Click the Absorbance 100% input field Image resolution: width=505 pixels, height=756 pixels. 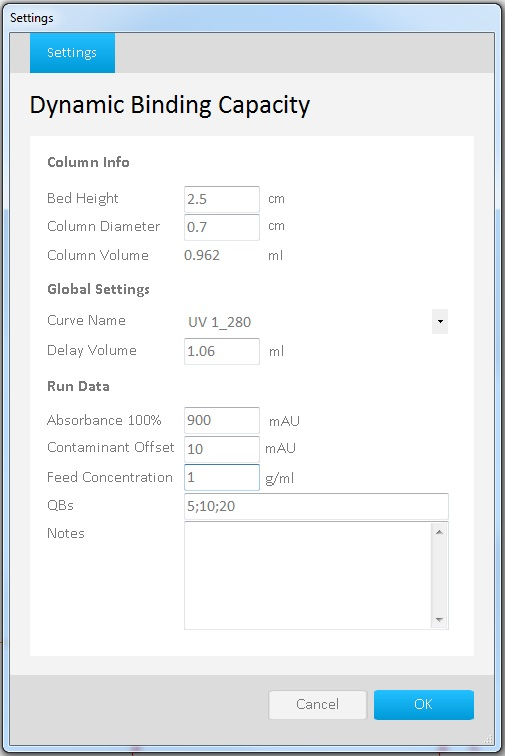point(222,420)
